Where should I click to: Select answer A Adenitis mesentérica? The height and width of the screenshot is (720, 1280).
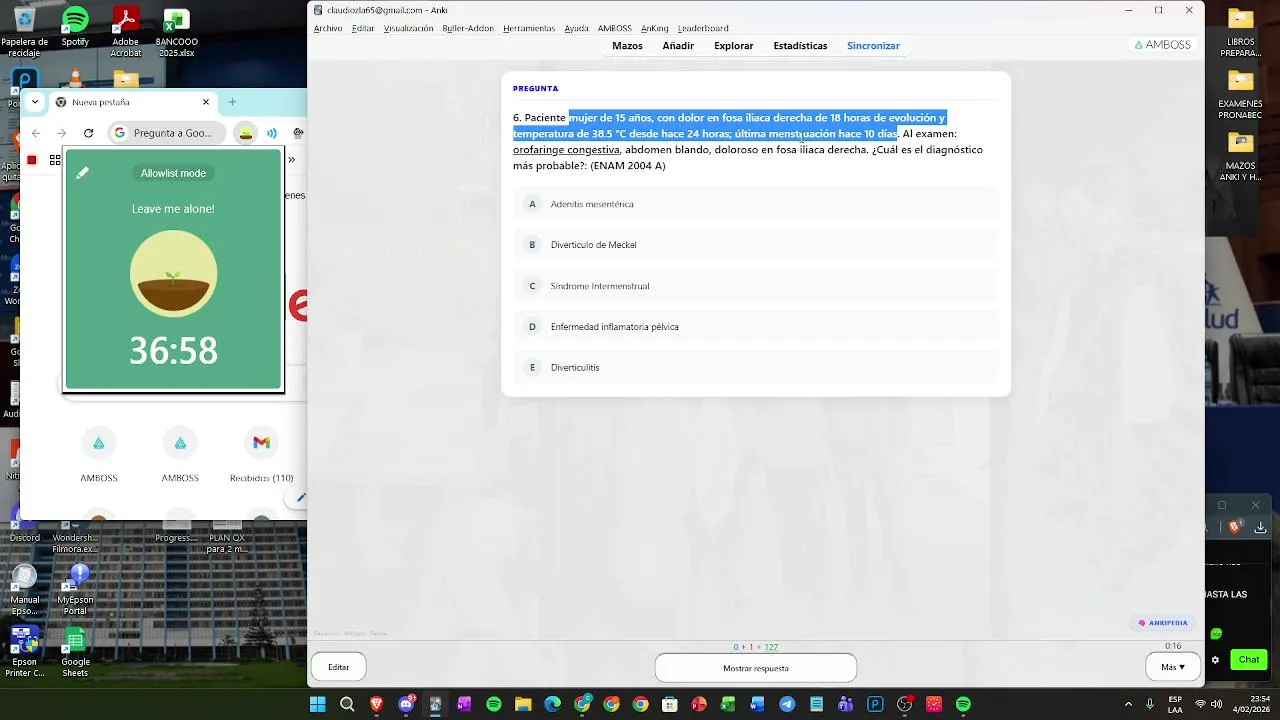[756, 204]
